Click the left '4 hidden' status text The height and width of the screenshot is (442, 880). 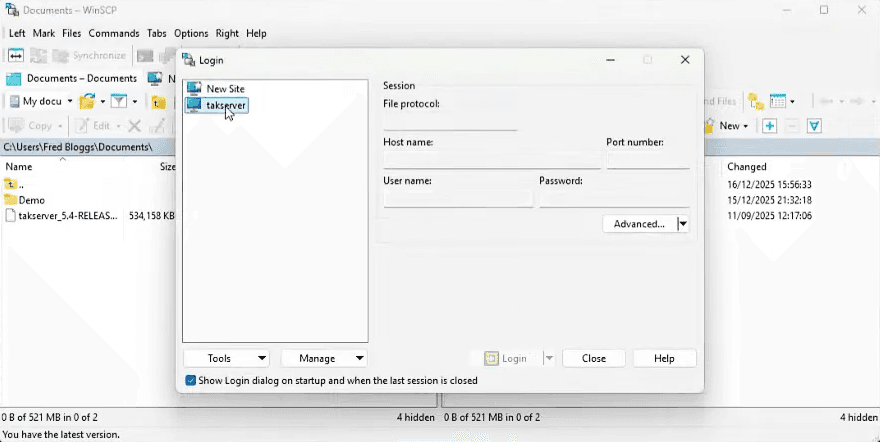point(415,417)
